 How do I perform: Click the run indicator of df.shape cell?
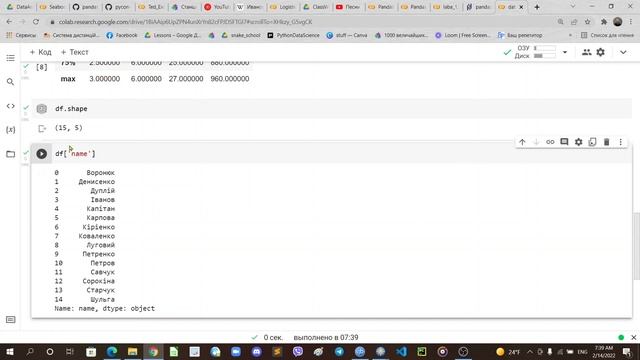click(41, 109)
